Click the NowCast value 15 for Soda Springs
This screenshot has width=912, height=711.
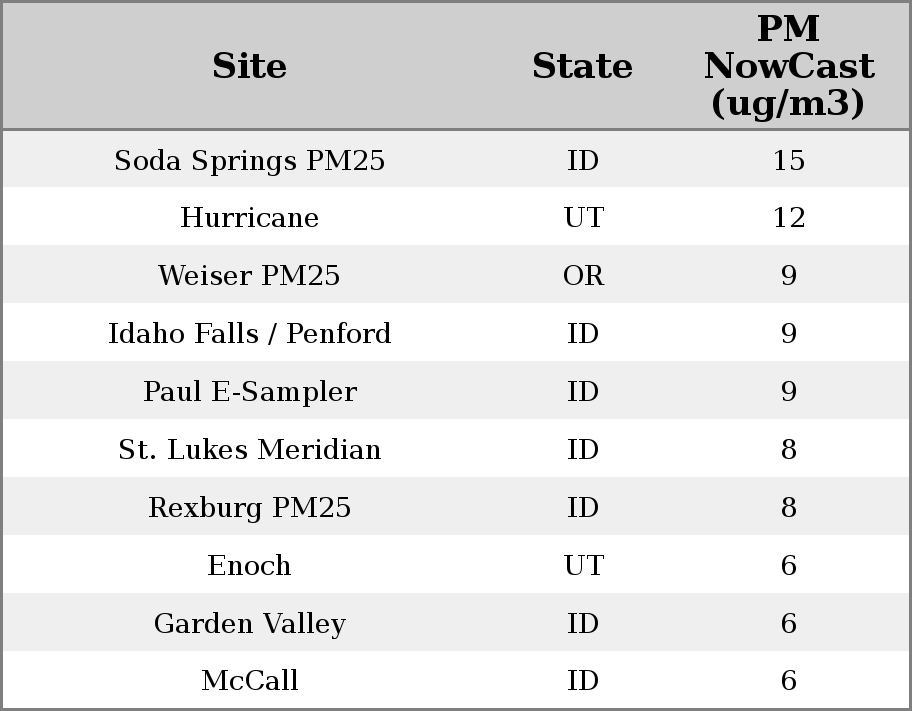tap(788, 161)
